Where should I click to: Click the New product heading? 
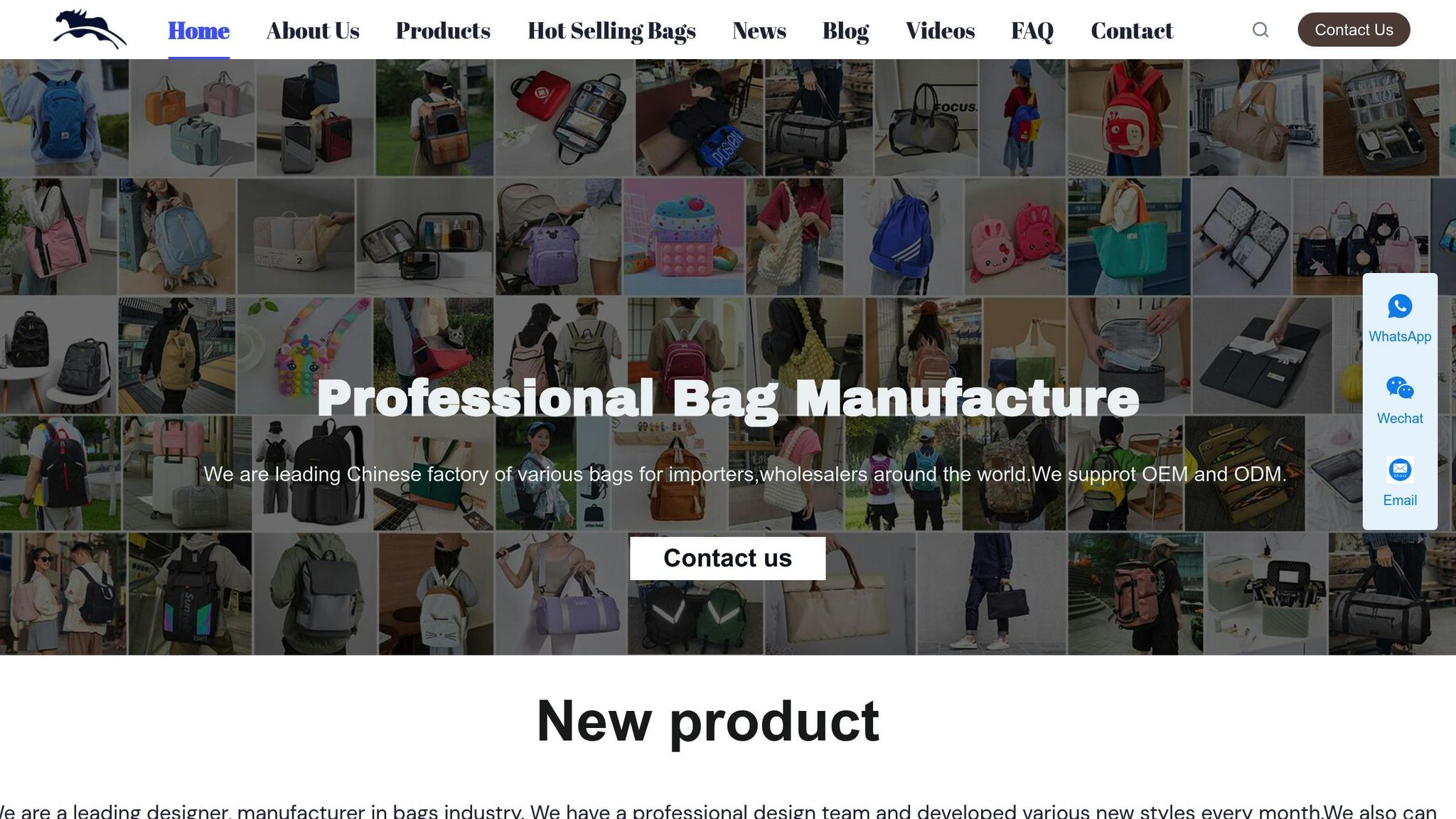[x=708, y=722]
